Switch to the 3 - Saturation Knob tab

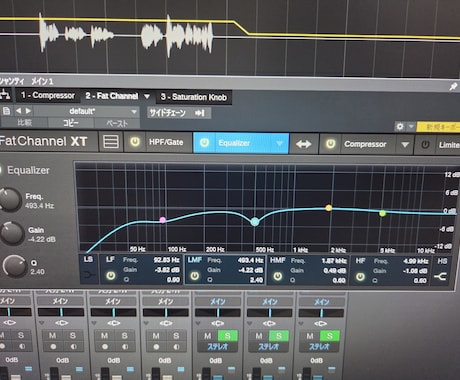(x=194, y=97)
